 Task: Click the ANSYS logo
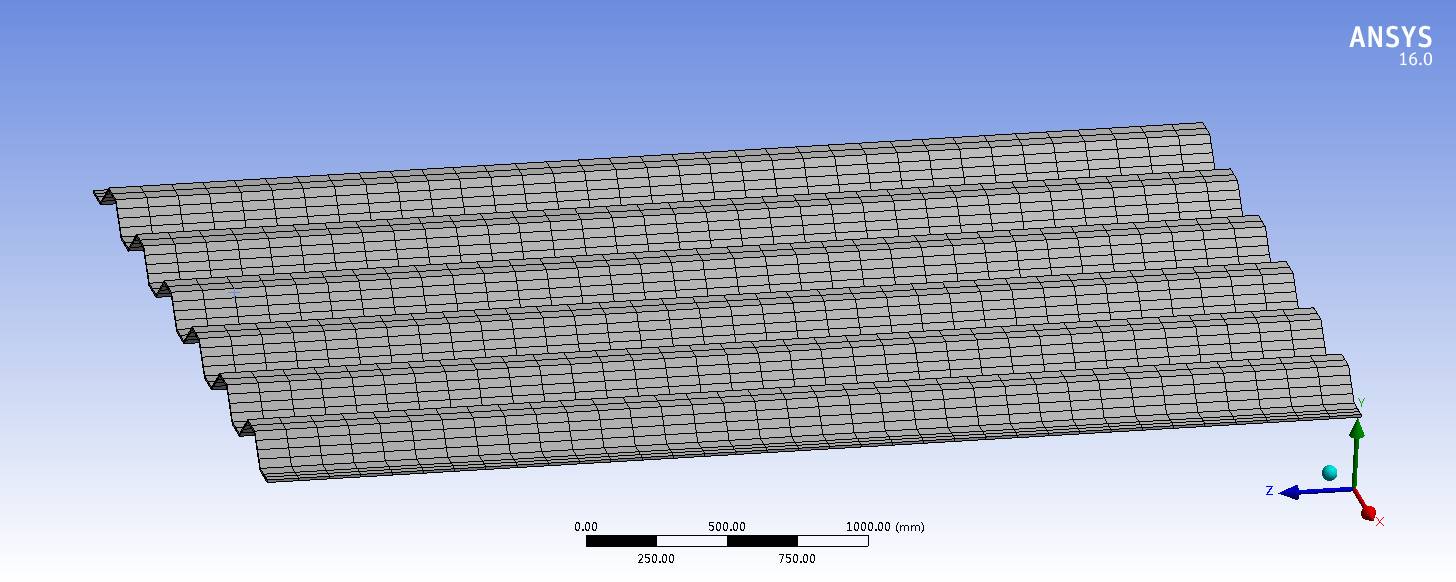point(1390,38)
